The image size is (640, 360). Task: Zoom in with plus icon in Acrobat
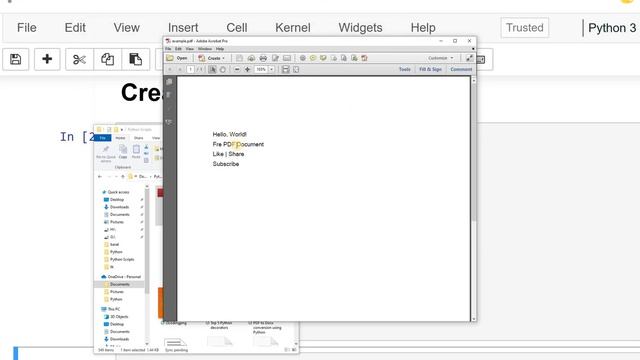click(247, 69)
